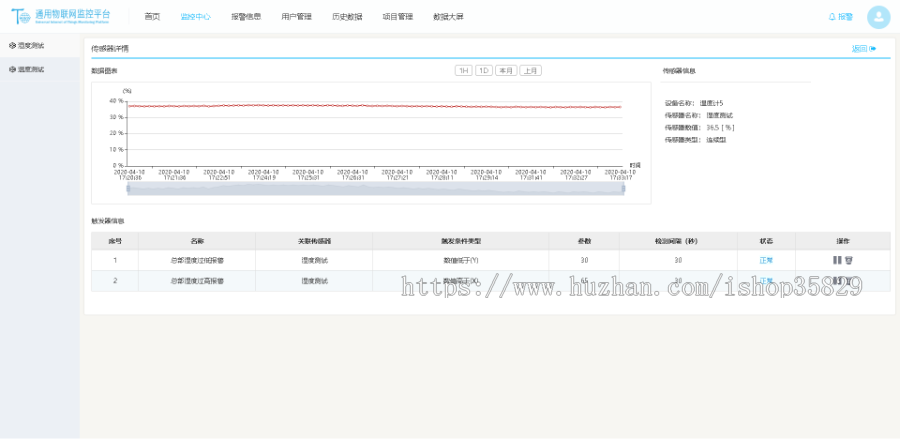The image size is (900, 439).
Task: Click the 操作 column header
Action: [843, 241]
